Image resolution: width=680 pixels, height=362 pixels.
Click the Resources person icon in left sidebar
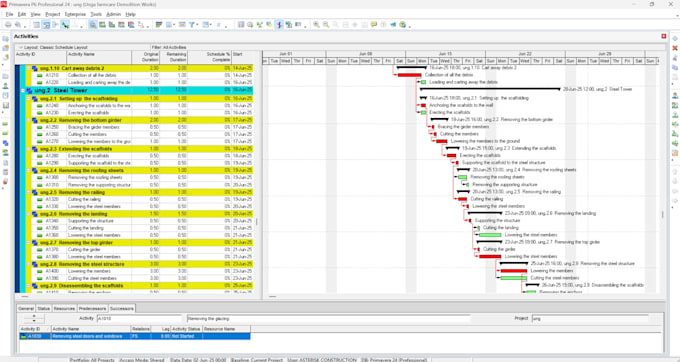coord(5,86)
